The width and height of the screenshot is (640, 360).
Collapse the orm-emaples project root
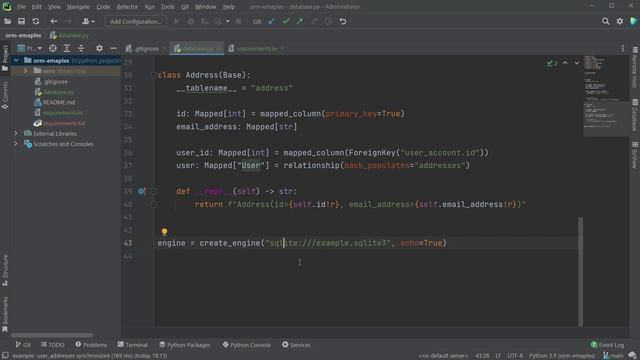(16, 60)
